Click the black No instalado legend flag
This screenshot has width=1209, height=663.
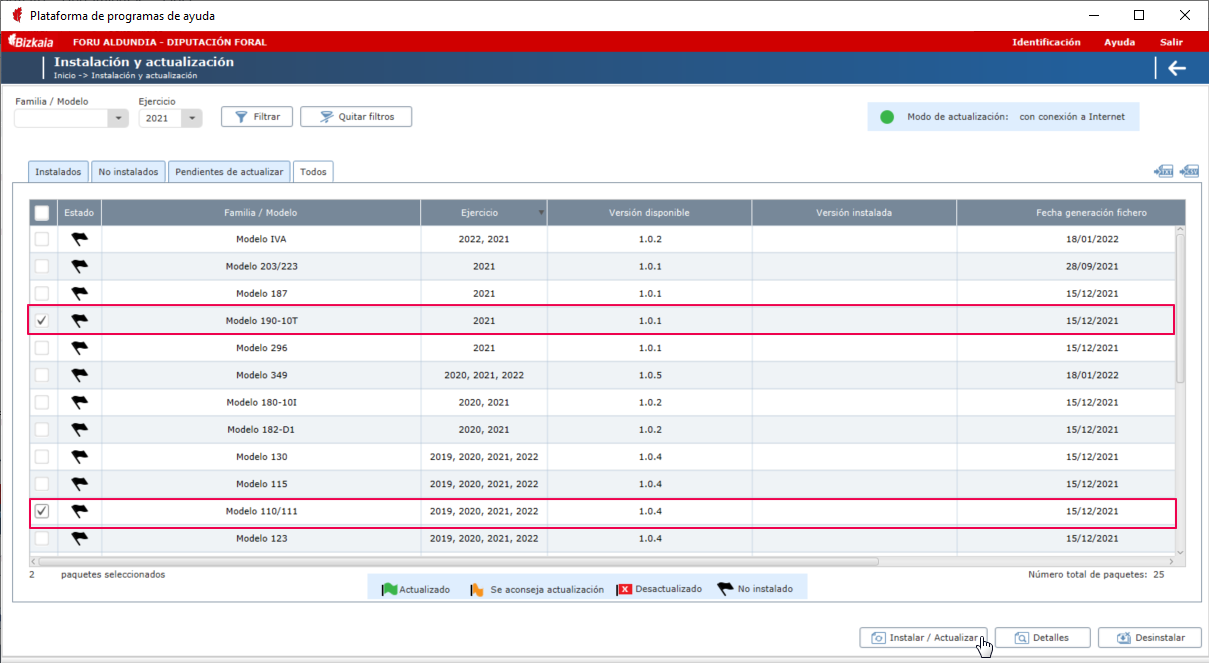725,589
